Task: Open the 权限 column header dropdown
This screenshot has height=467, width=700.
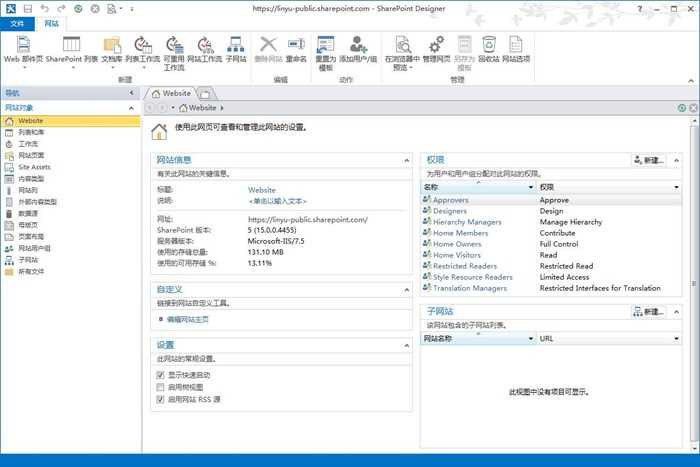Action: coord(676,187)
